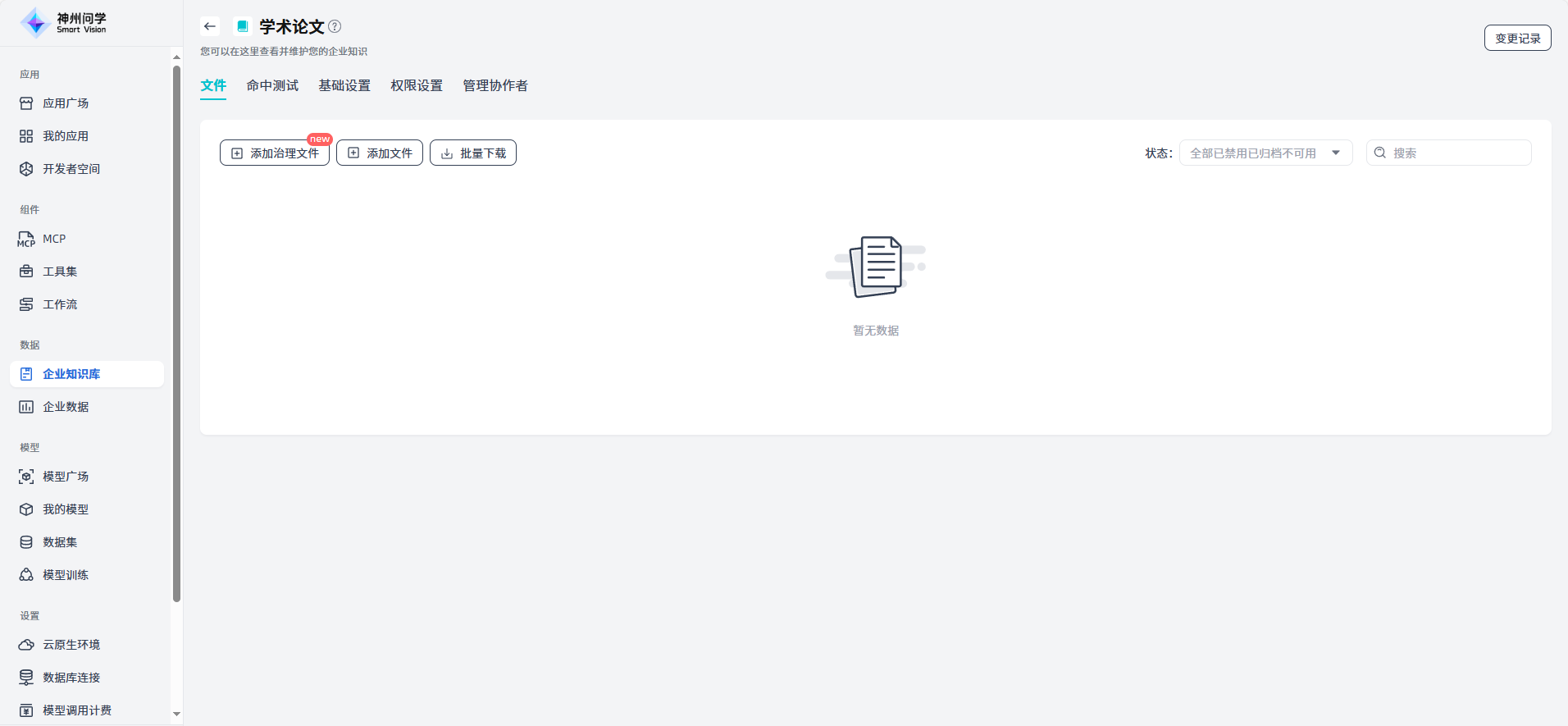
Task: Click the sidebar scrollbar down arrow
Action: (x=176, y=715)
